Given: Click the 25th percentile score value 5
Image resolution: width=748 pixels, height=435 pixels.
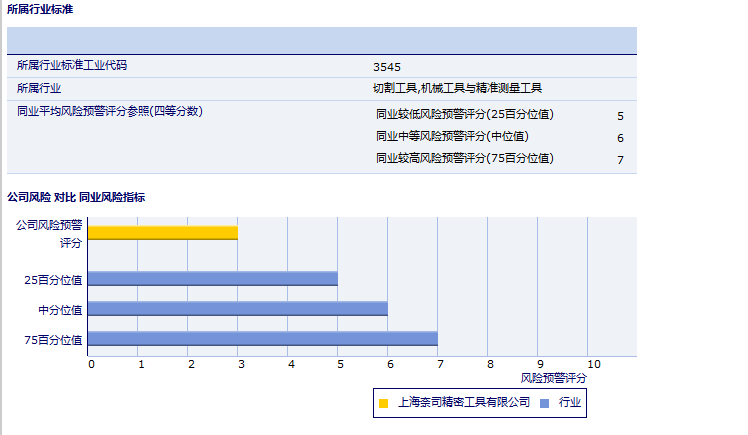Looking at the screenshot, I should [620, 116].
